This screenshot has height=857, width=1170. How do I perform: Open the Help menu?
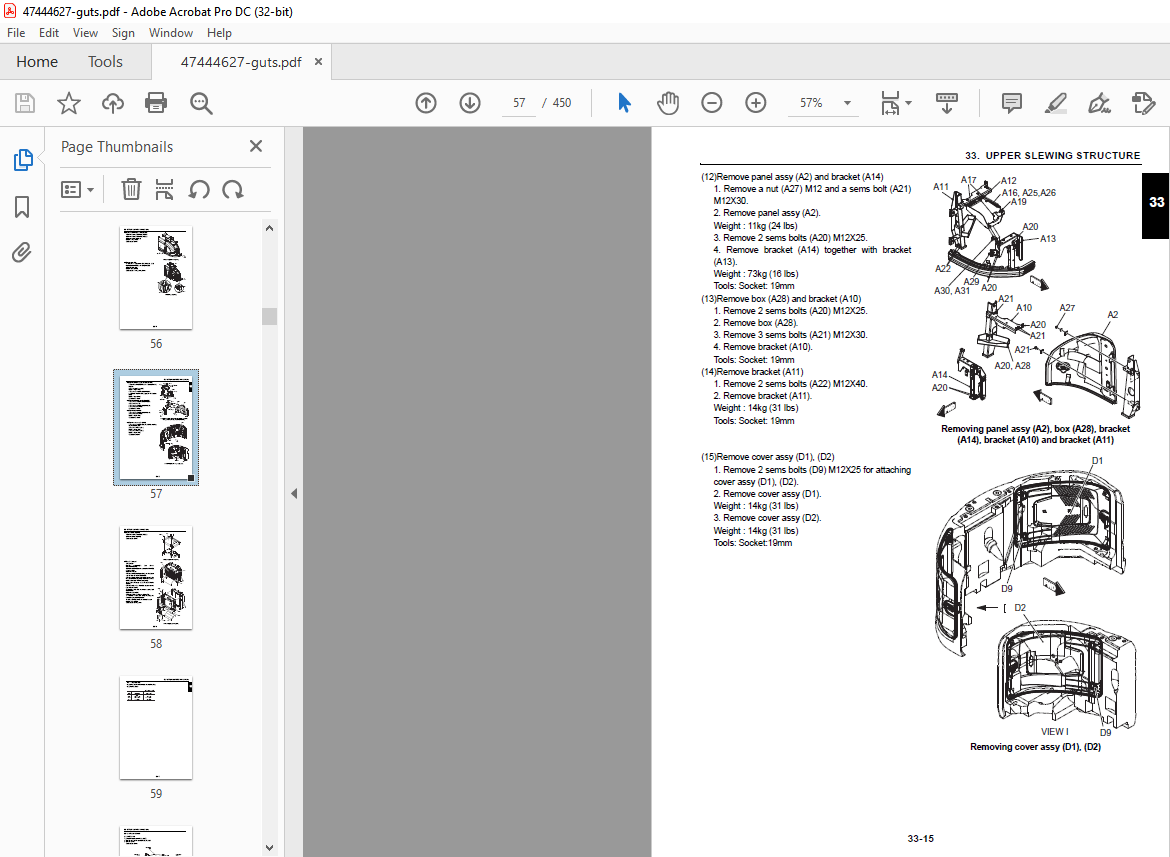click(219, 33)
